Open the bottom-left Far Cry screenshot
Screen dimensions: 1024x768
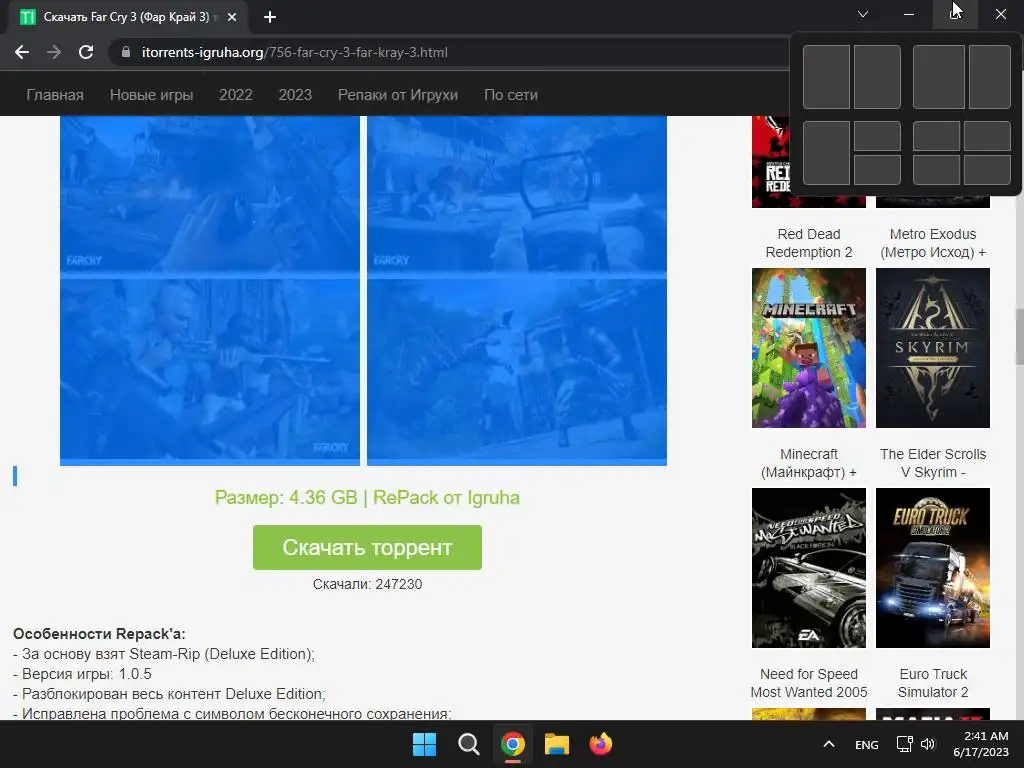(x=210, y=370)
